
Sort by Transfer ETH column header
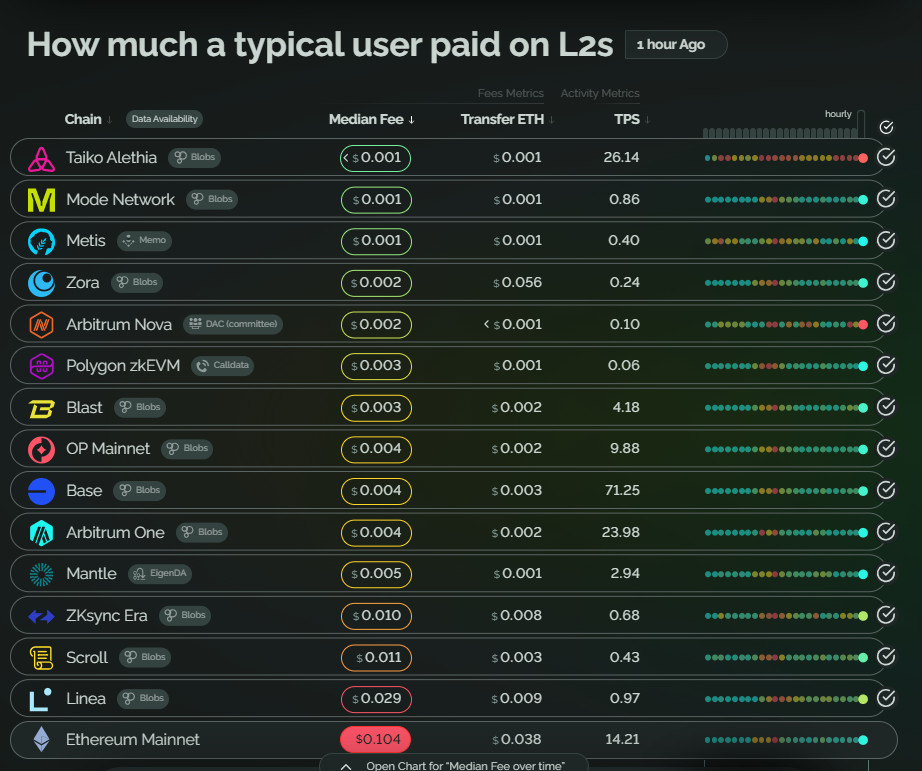(x=507, y=119)
